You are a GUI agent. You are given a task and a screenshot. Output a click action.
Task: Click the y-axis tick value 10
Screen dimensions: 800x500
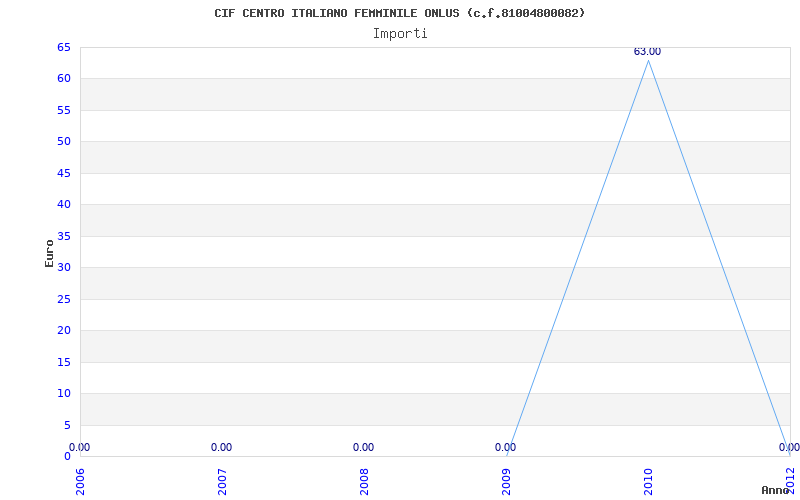64,393
